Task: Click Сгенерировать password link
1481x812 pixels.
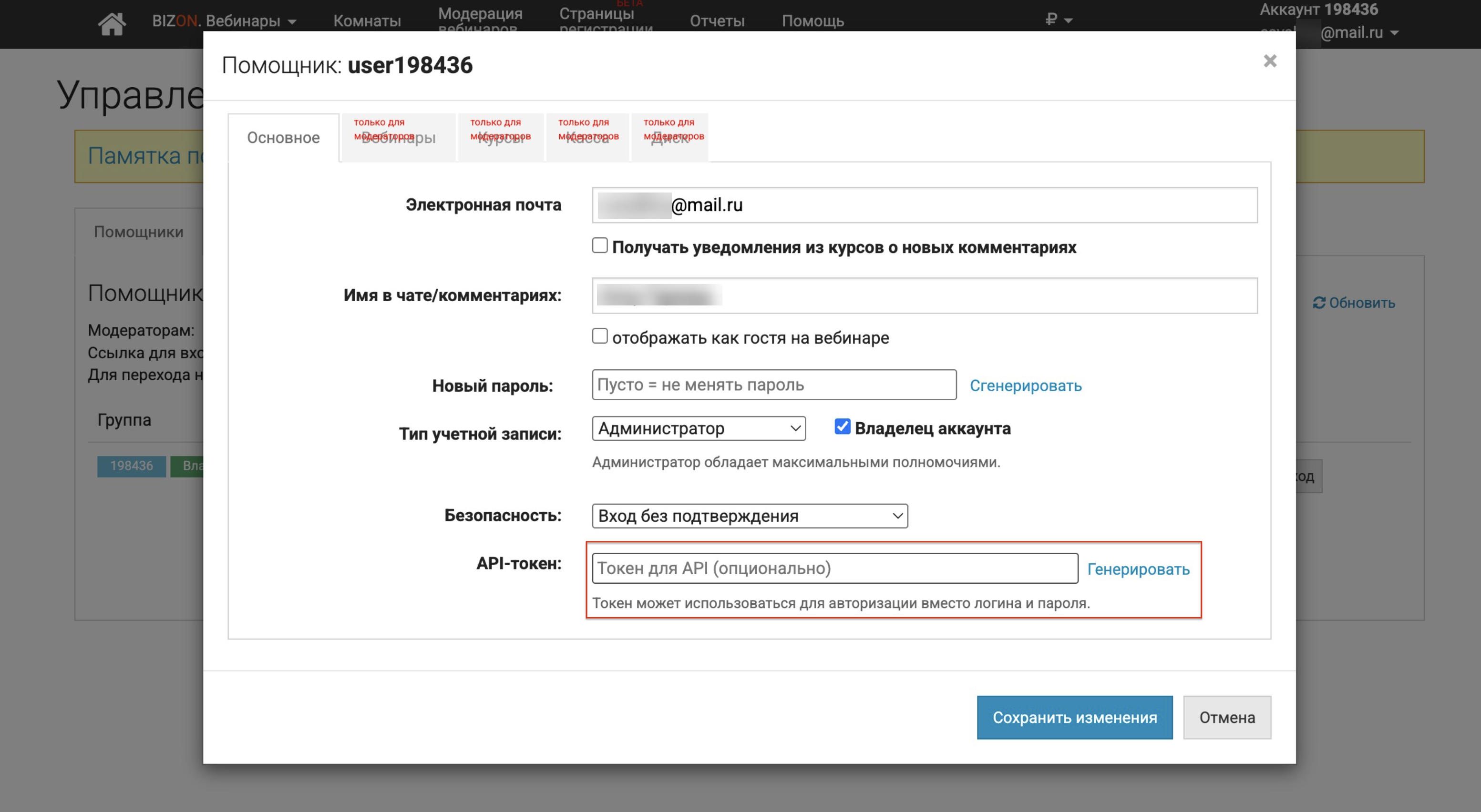Action: coord(1025,386)
